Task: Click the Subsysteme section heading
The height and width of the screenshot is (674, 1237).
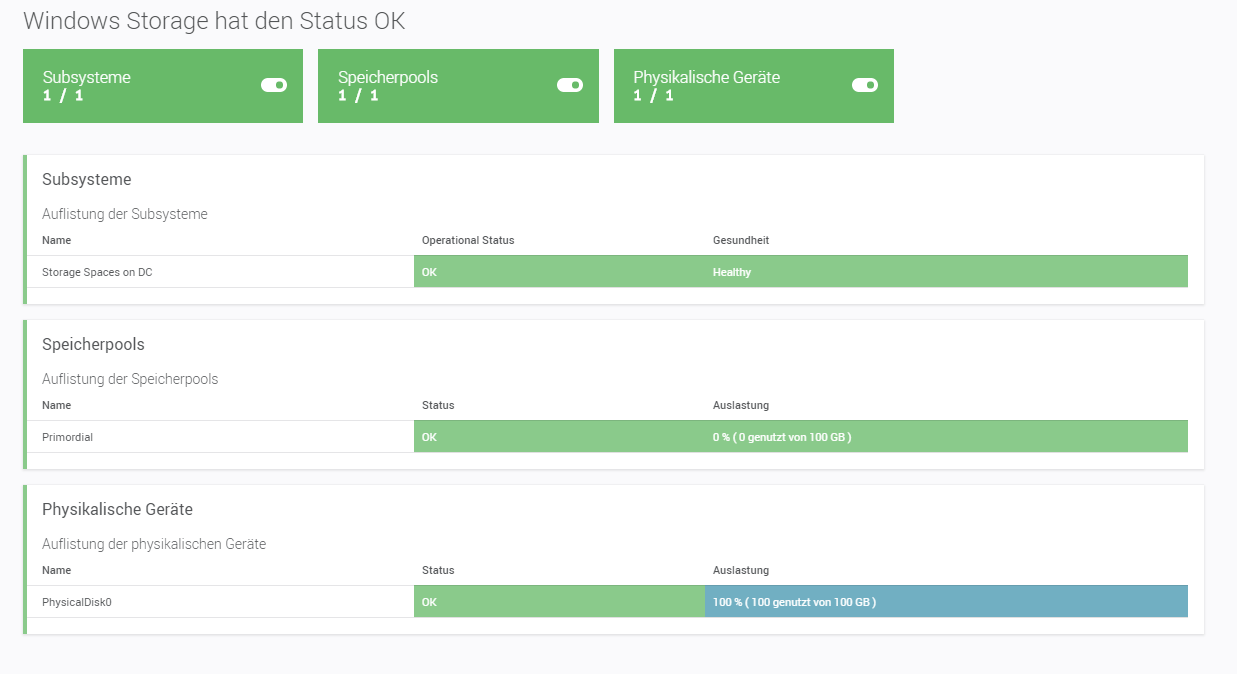Action: 87,180
